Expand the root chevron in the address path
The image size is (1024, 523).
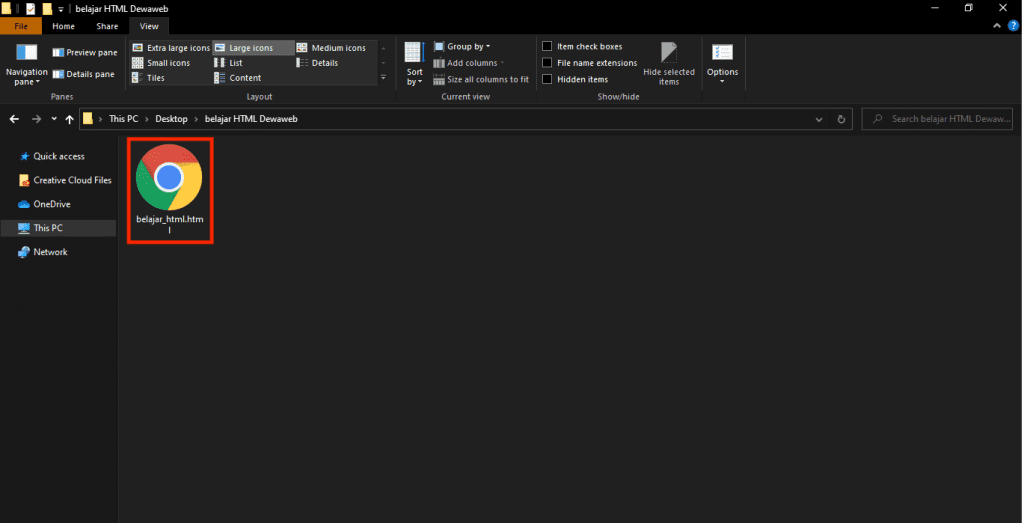point(101,119)
